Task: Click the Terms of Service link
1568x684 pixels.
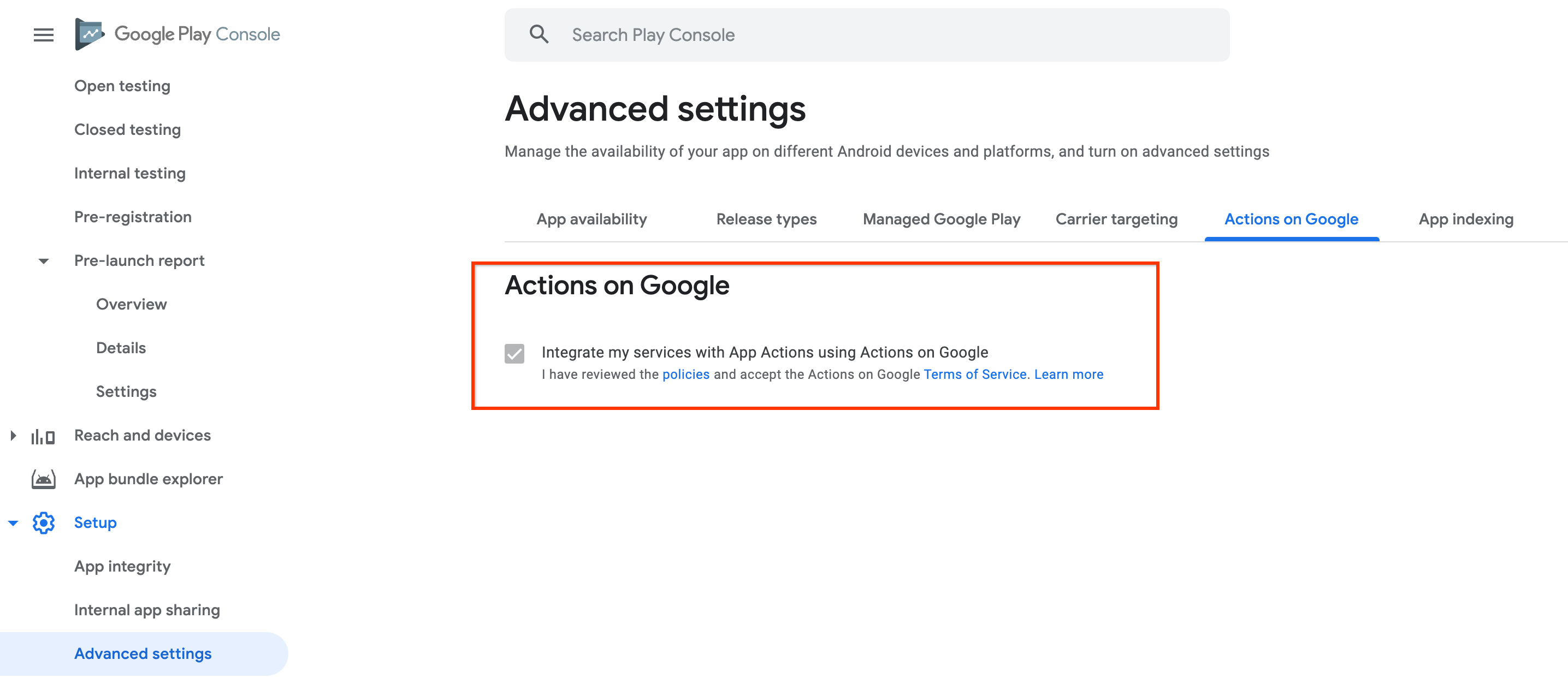Action: (x=975, y=373)
